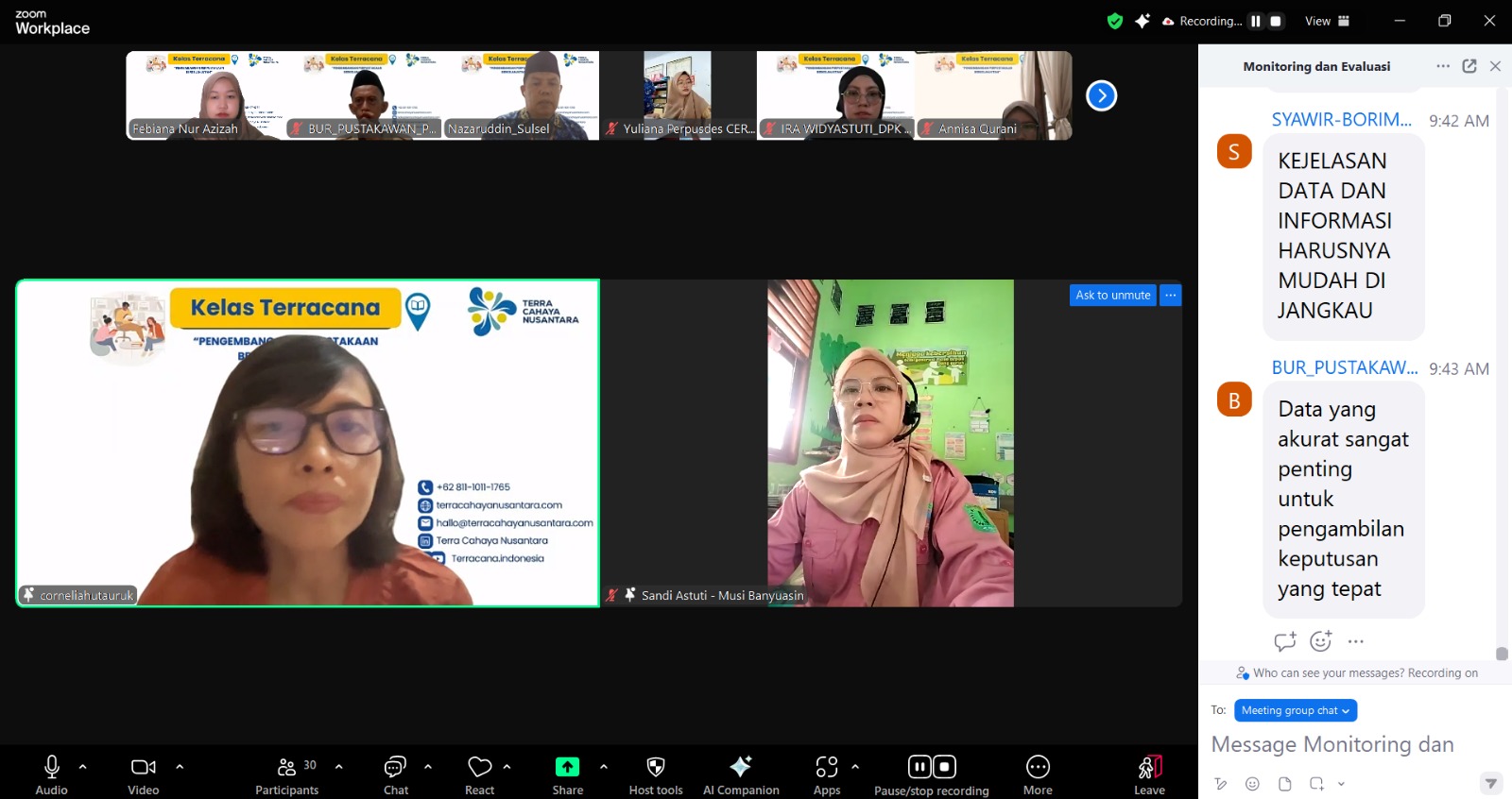Expand the Audio options arrow

83,767
